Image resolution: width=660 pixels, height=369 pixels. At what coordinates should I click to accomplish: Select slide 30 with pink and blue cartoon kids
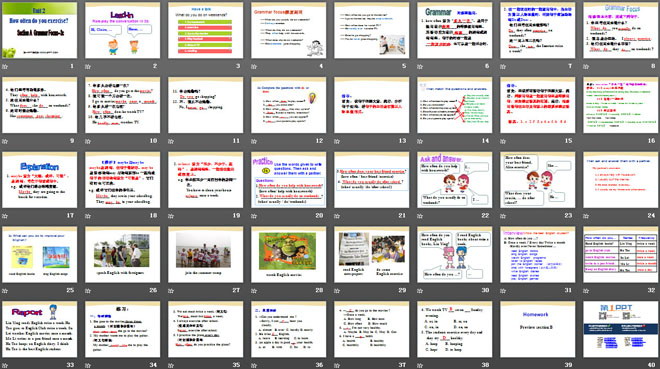coord(455,255)
